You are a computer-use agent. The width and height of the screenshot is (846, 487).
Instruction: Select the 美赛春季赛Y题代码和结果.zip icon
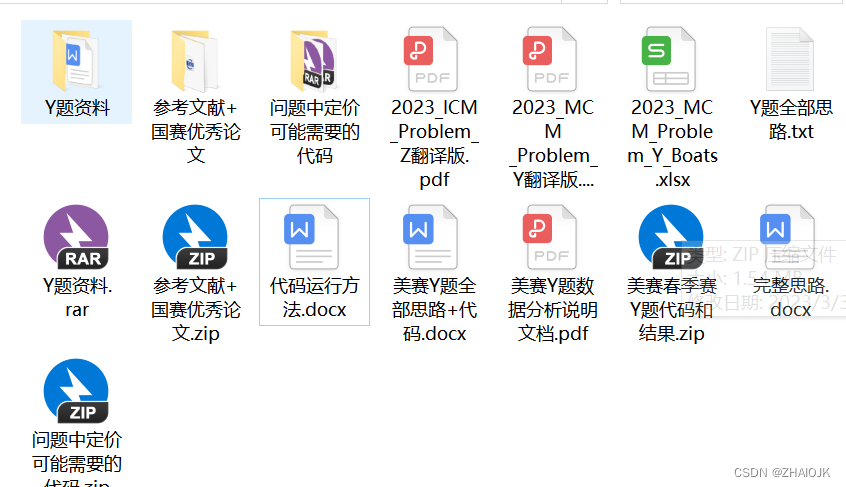tap(671, 237)
